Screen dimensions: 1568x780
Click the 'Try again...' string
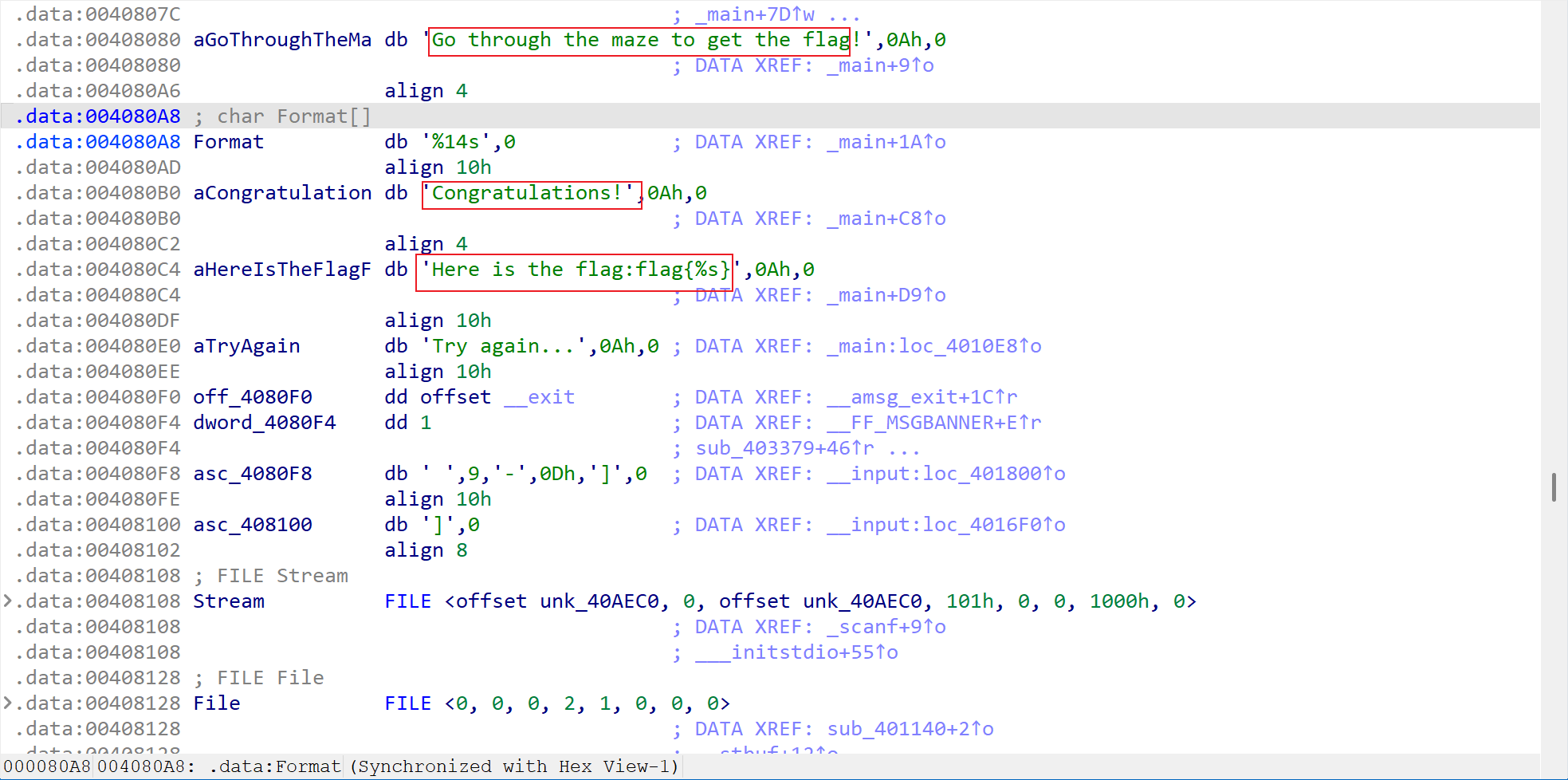coord(503,346)
